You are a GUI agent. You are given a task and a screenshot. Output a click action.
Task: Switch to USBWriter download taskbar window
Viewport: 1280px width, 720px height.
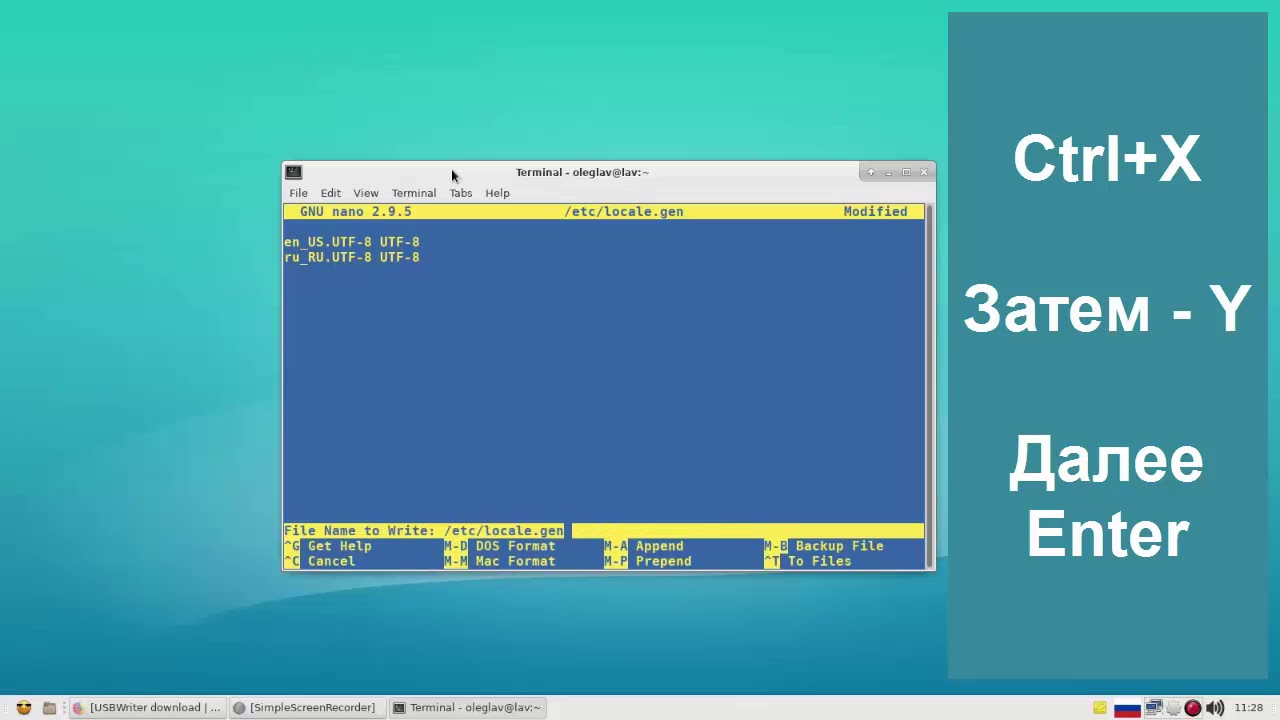(147, 707)
